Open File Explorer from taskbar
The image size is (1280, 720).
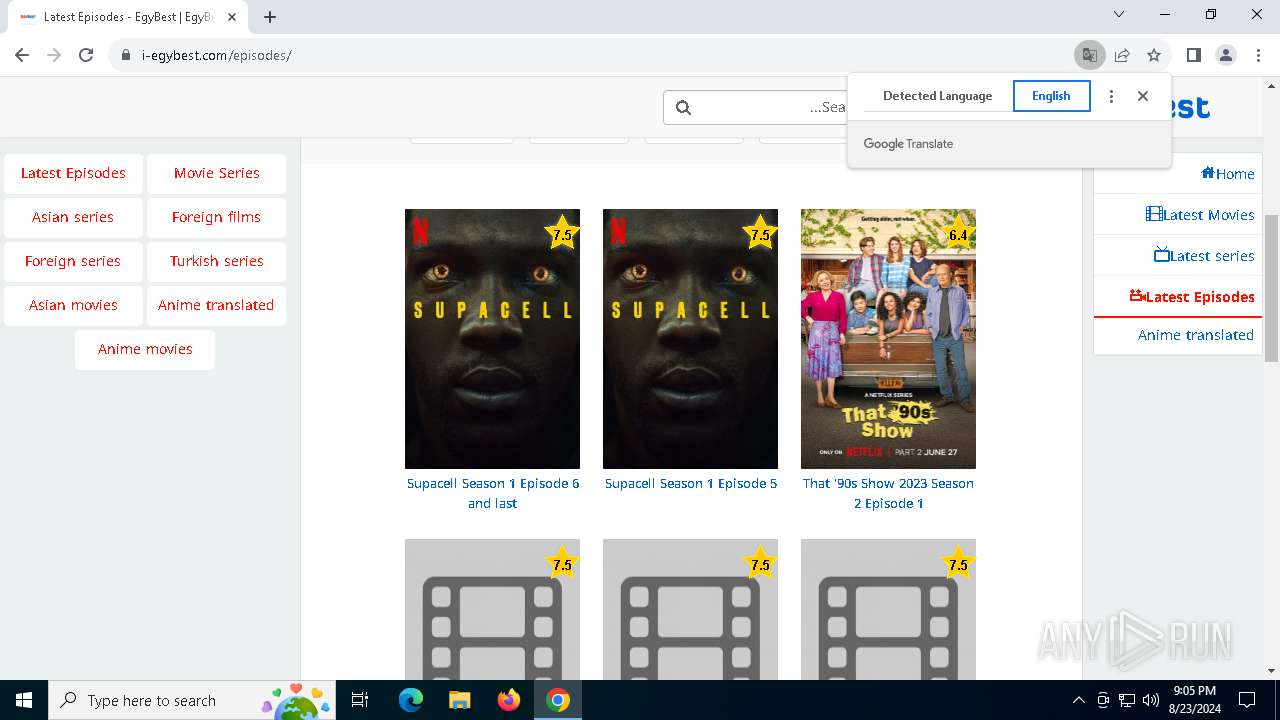[459, 700]
